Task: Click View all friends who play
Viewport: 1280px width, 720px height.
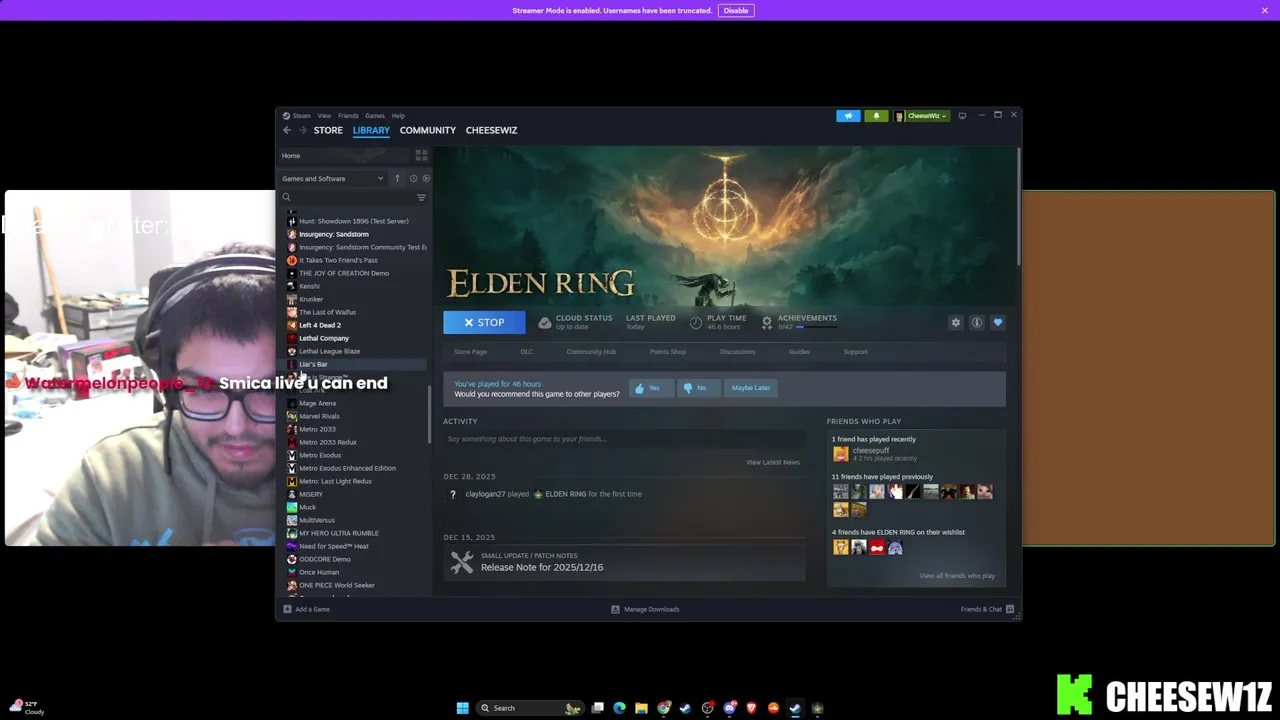Action: point(957,576)
